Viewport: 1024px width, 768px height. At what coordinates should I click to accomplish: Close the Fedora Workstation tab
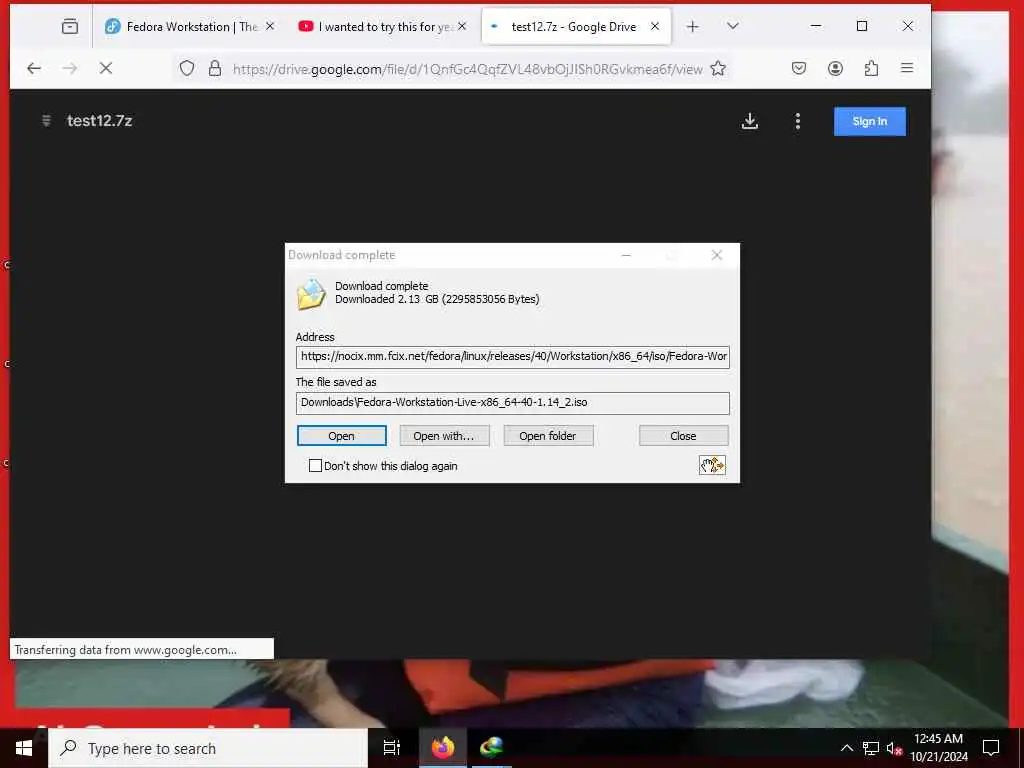coord(270,26)
